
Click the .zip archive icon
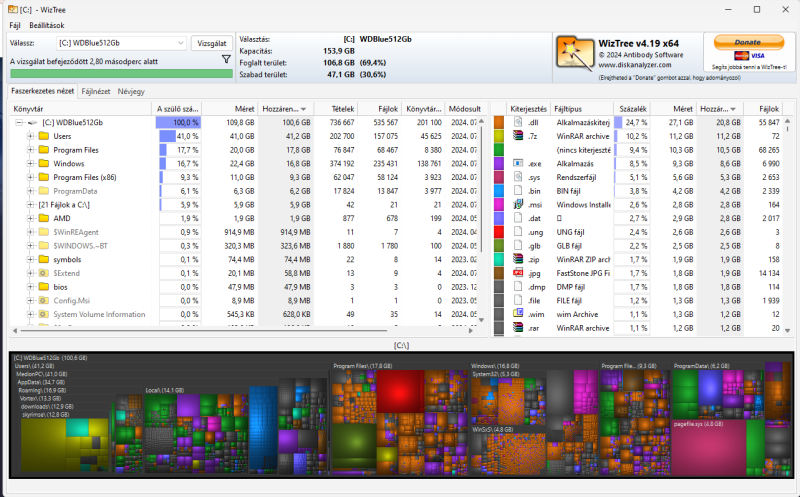518,260
